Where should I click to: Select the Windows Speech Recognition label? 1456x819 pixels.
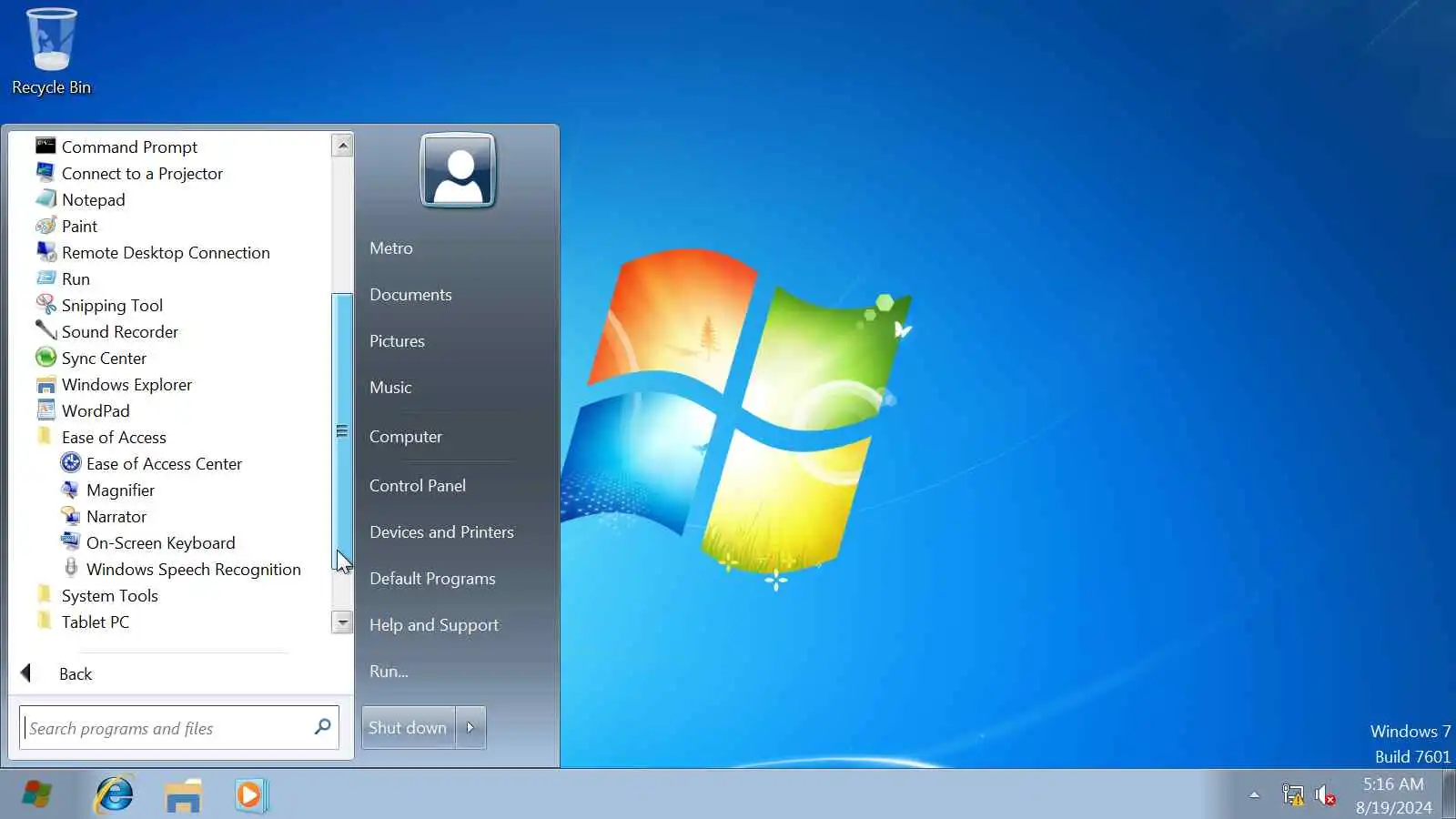pyautogui.click(x=193, y=569)
